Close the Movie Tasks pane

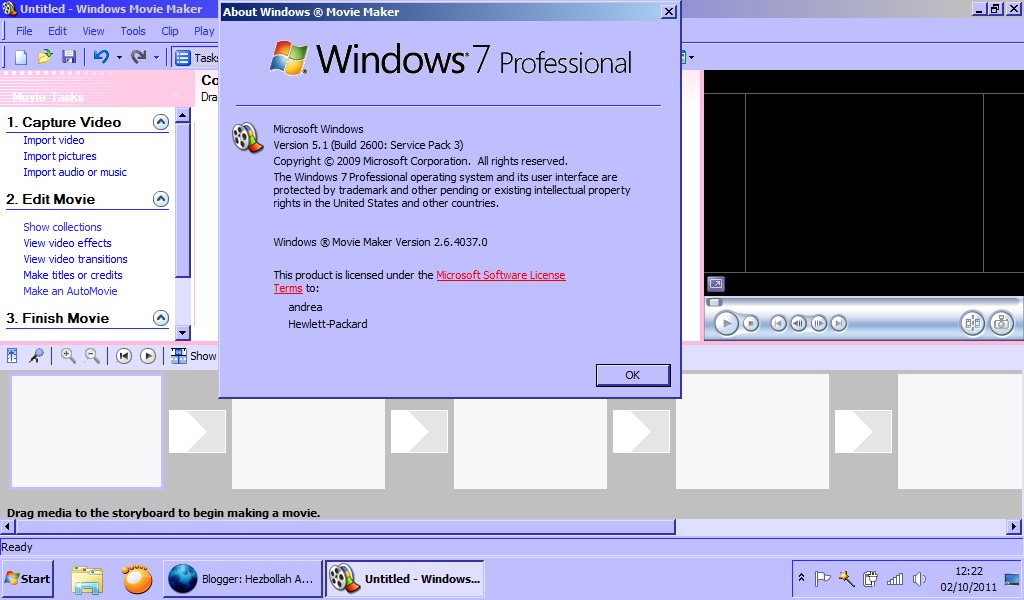[x=174, y=96]
